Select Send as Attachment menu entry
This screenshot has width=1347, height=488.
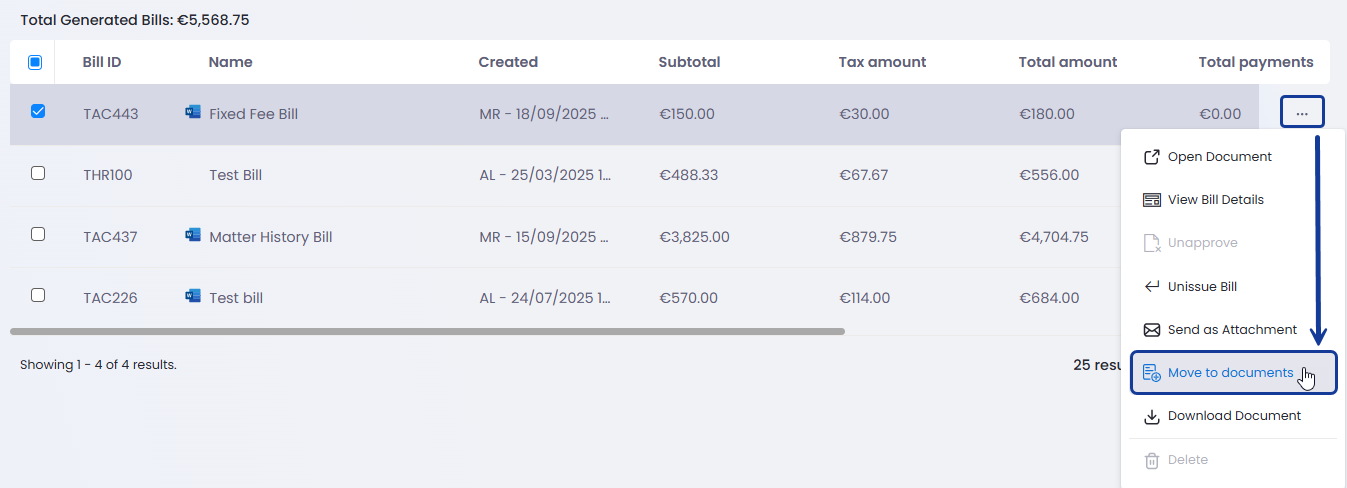click(1232, 330)
